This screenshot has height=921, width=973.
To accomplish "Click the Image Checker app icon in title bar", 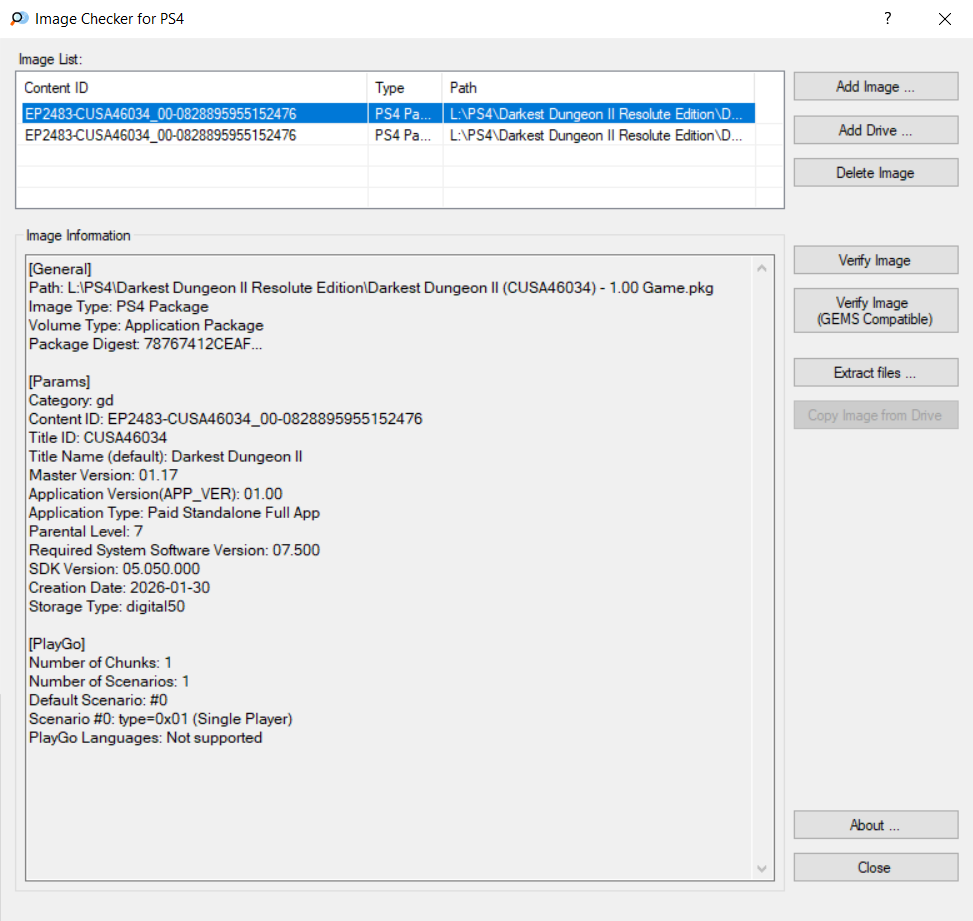I will [18, 19].
